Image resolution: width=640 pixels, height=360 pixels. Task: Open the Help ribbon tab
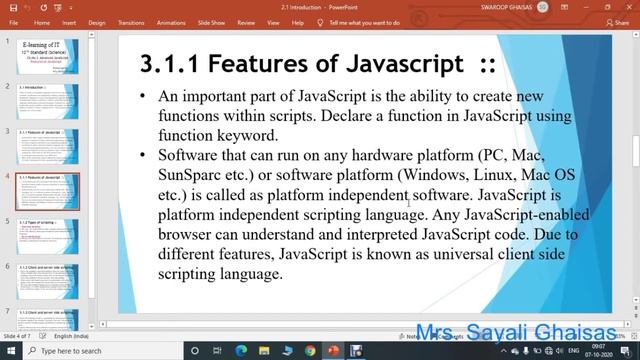click(298, 23)
